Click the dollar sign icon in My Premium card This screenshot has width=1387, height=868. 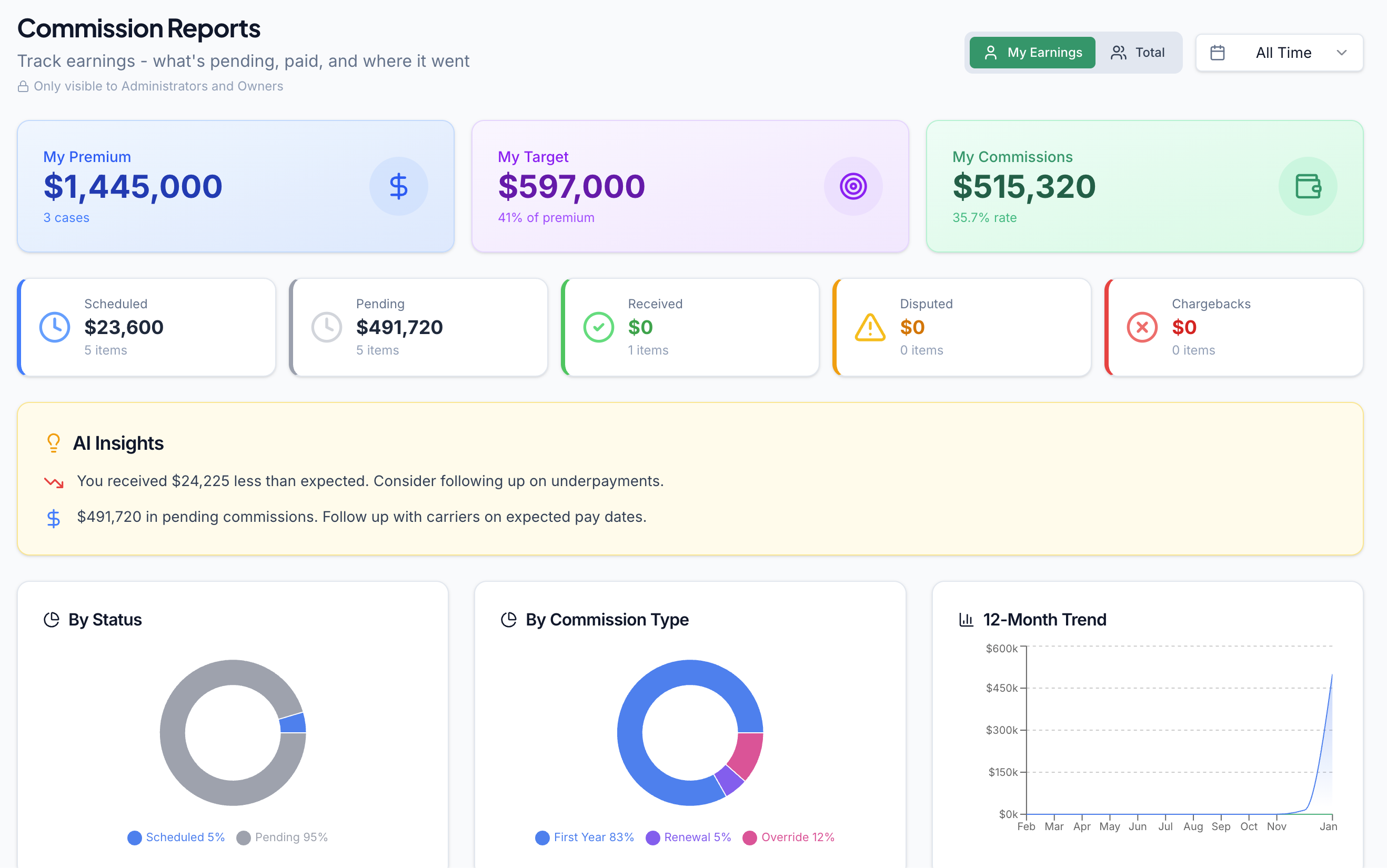[398, 186]
